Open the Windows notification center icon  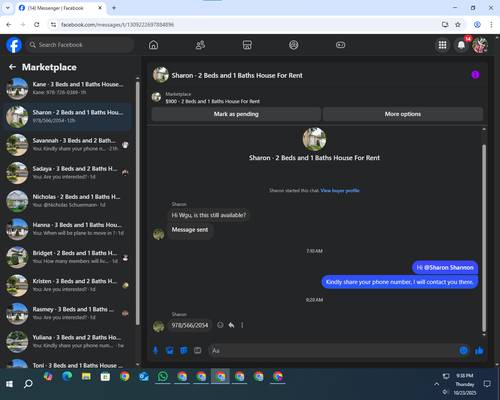pyautogui.click(x=487, y=384)
